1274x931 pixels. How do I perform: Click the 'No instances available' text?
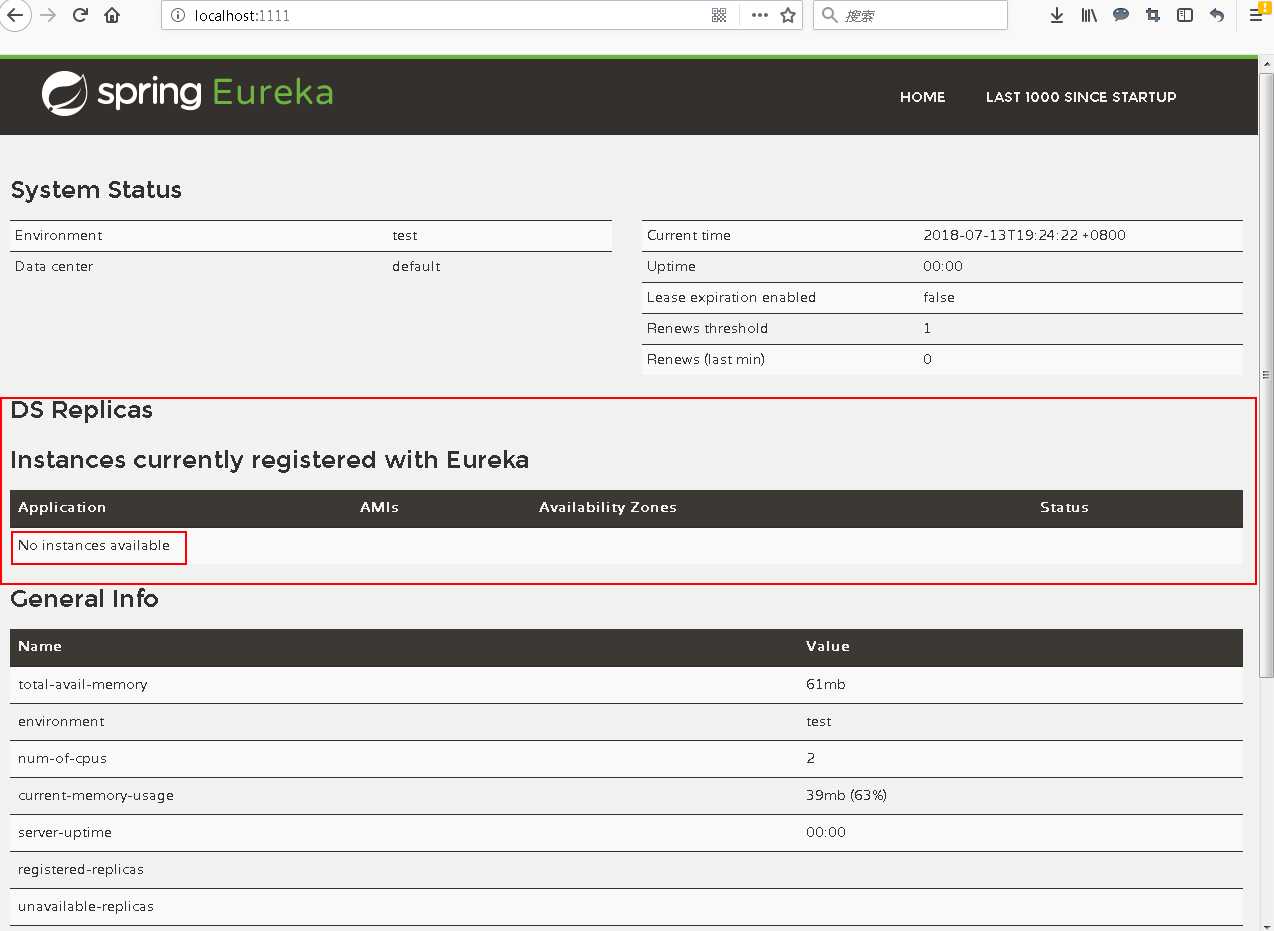(x=94, y=546)
